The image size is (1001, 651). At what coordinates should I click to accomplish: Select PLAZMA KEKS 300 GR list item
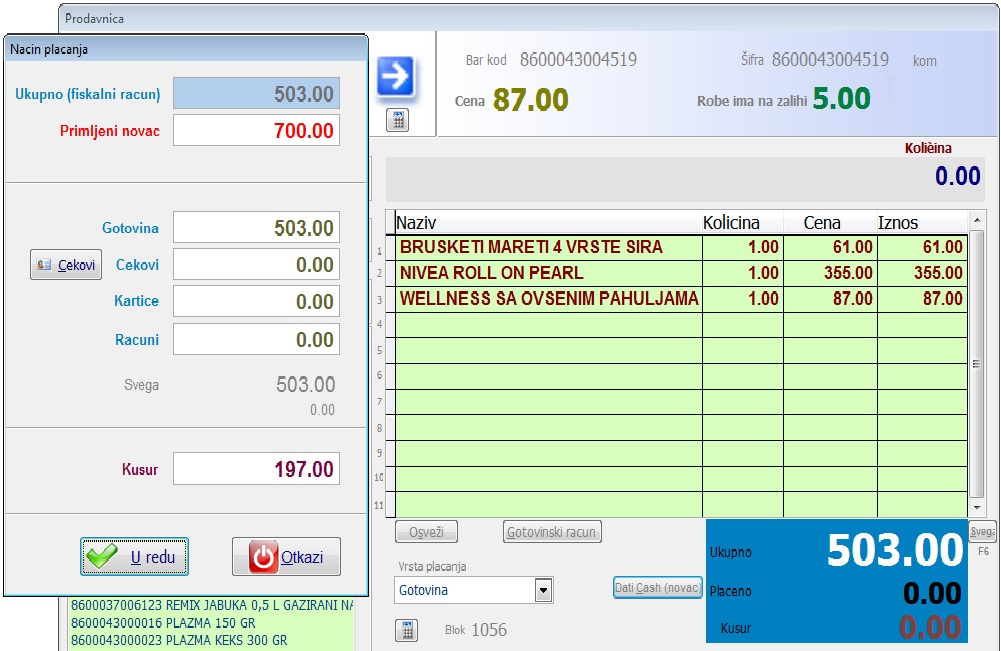point(178,640)
